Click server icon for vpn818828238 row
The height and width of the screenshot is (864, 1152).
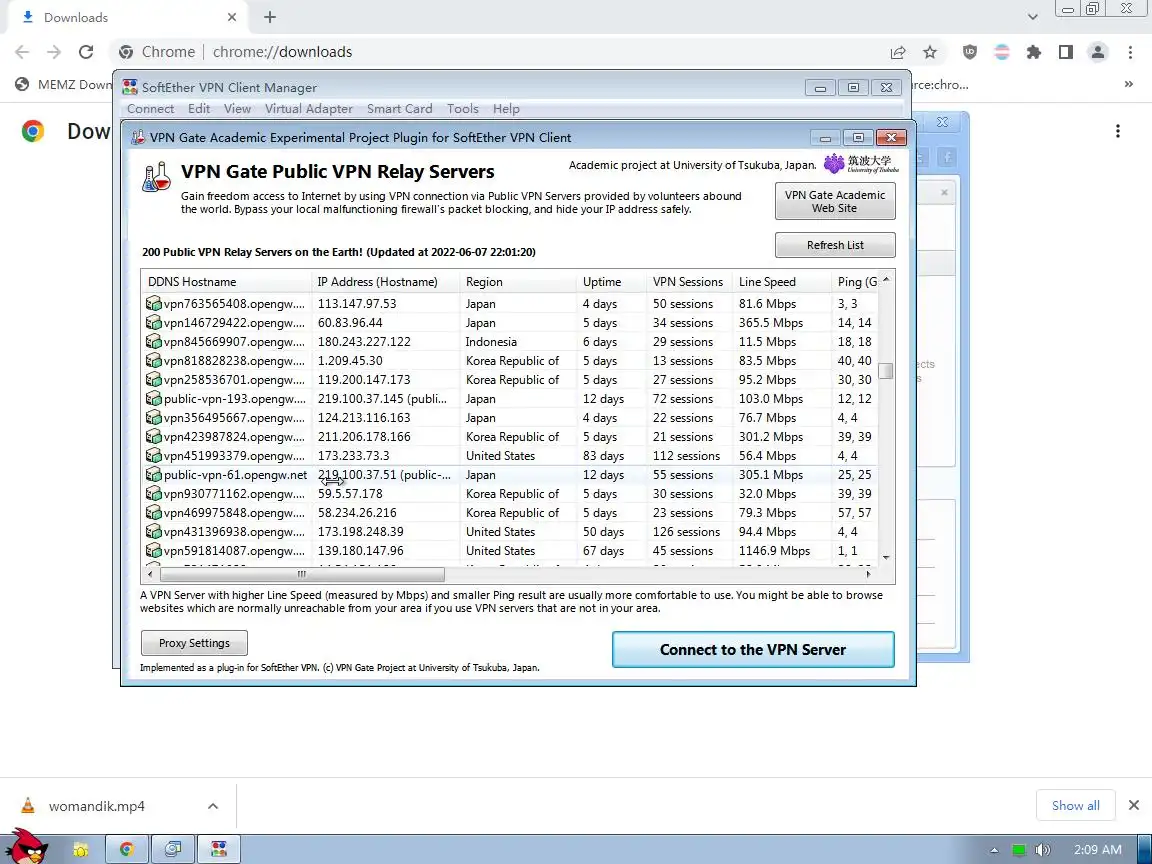click(154, 361)
